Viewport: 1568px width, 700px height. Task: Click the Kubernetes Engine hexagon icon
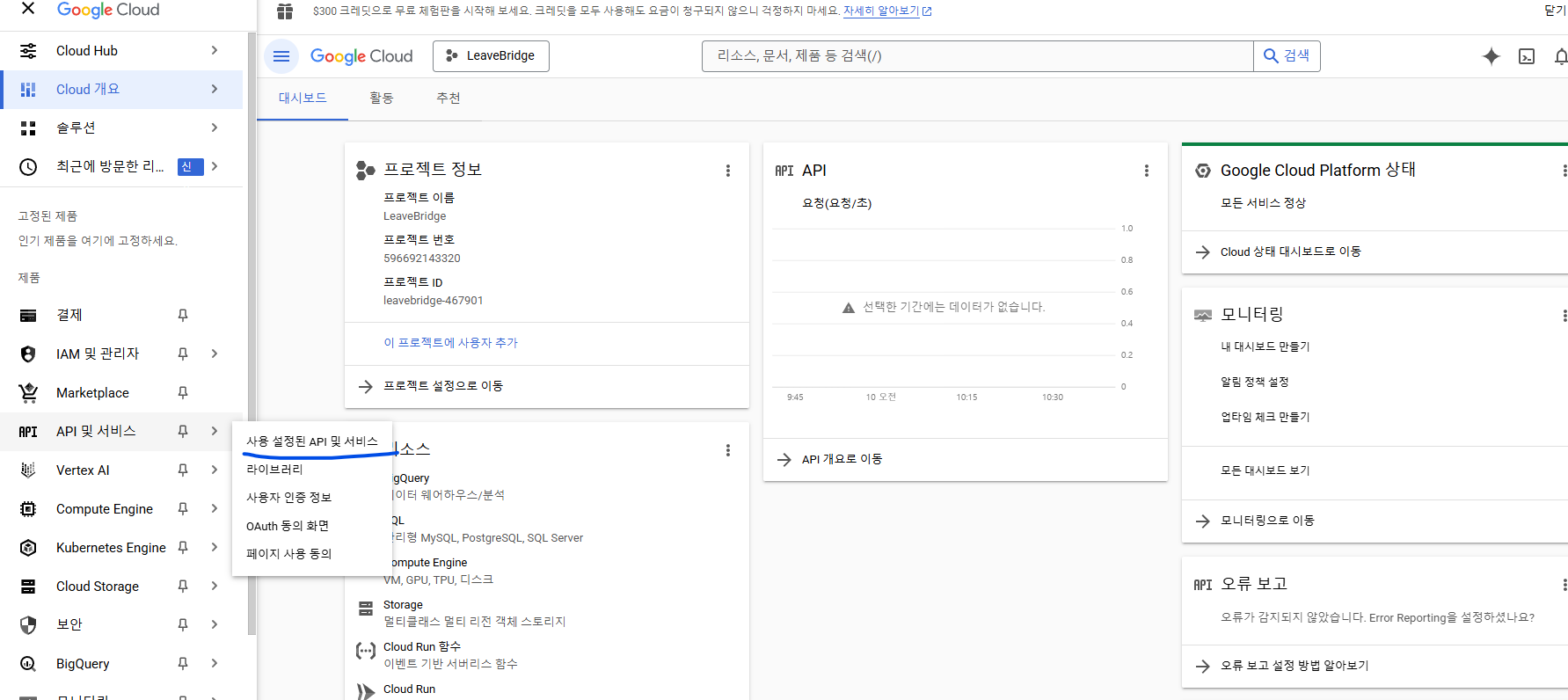[28, 548]
